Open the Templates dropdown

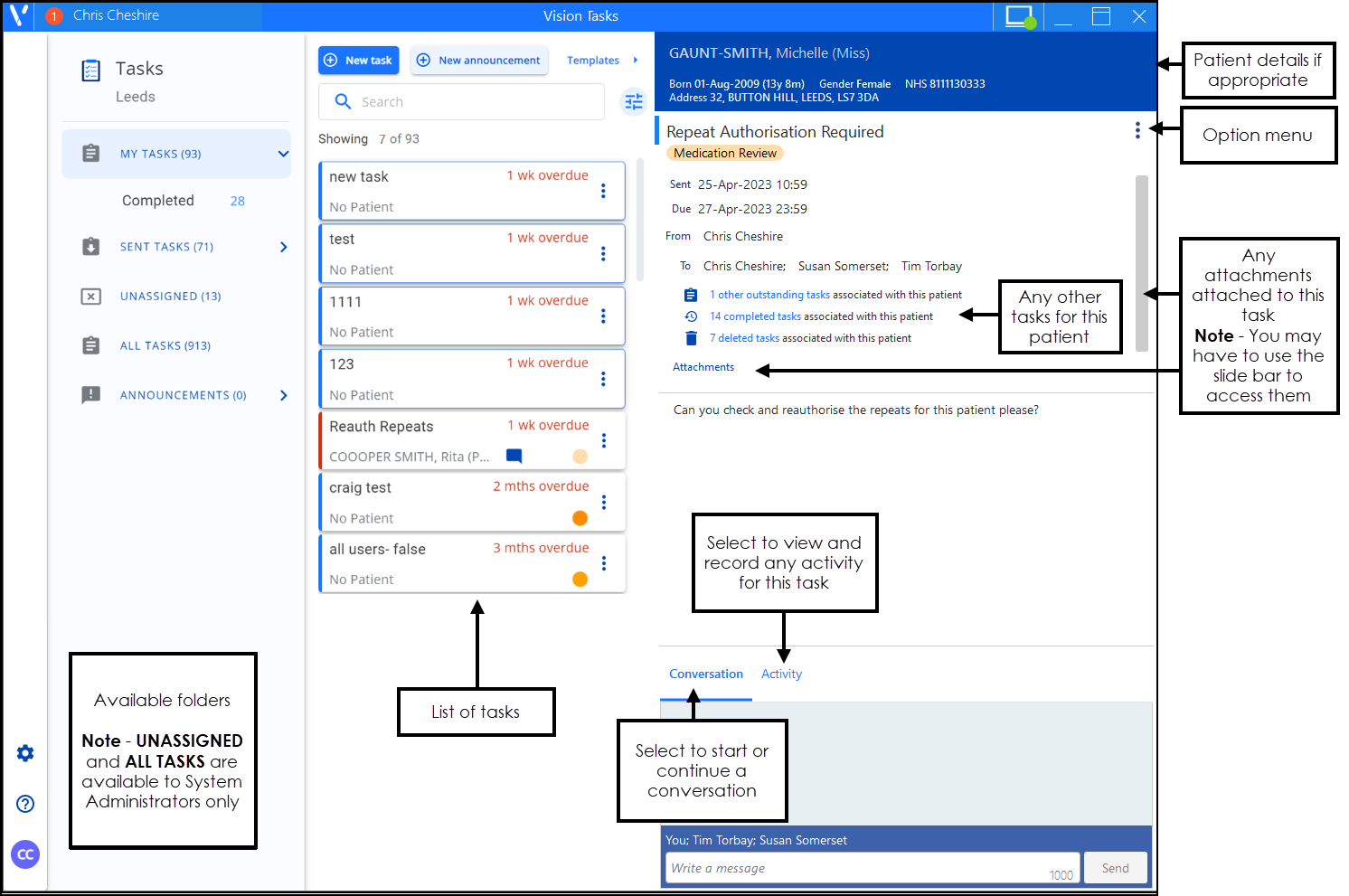click(601, 61)
